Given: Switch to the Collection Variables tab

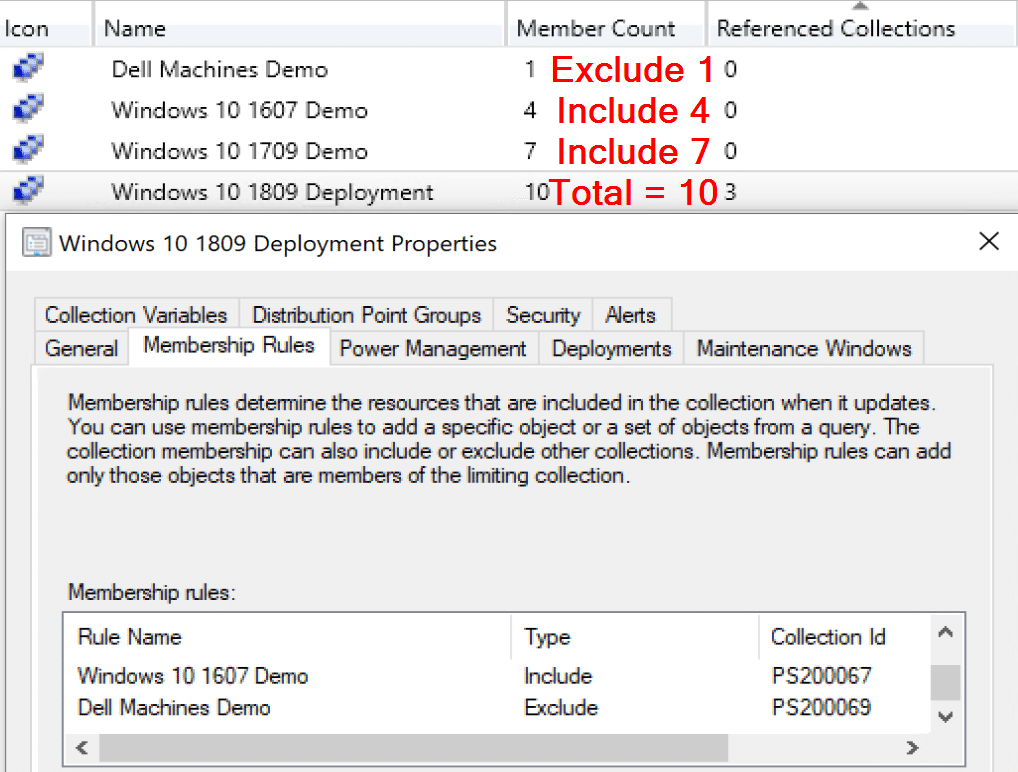Looking at the screenshot, I should pyautogui.click(x=135, y=314).
